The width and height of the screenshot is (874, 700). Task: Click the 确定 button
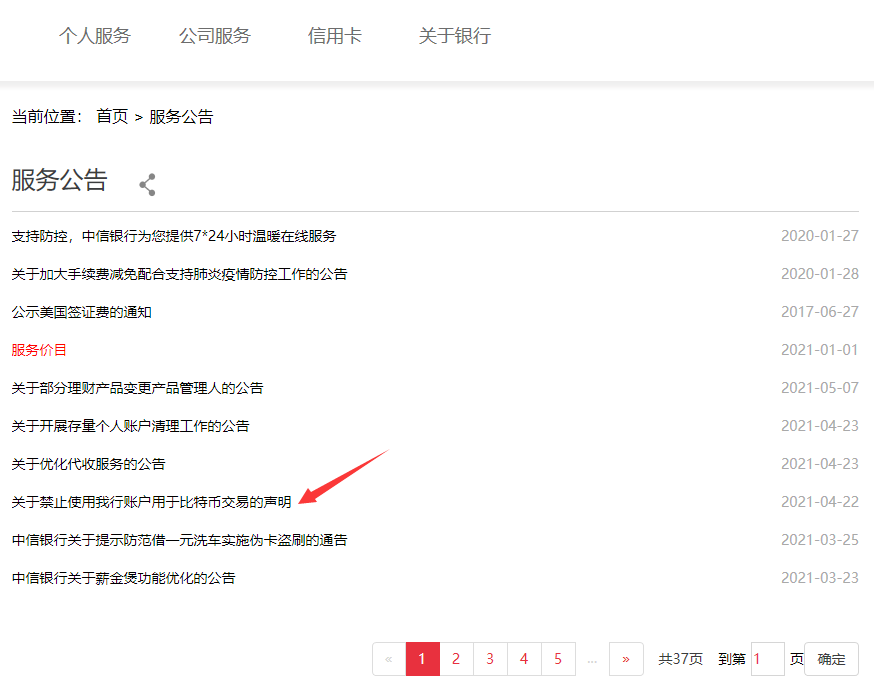(831, 659)
